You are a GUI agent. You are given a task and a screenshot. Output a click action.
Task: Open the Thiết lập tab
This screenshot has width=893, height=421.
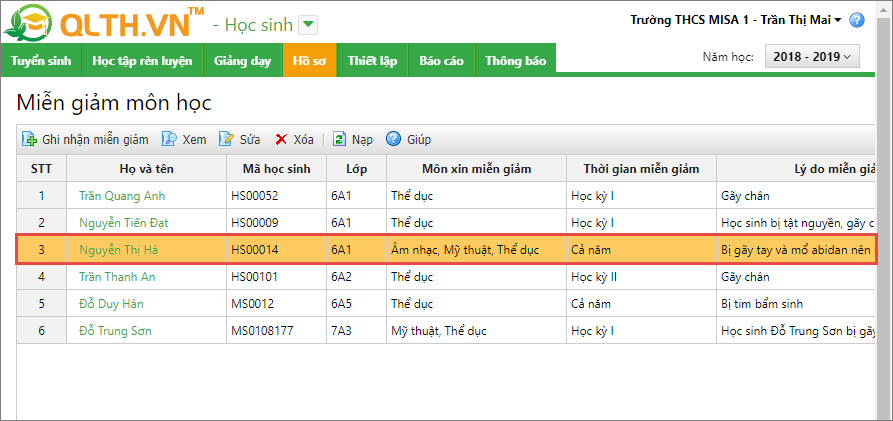[x=372, y=61]
